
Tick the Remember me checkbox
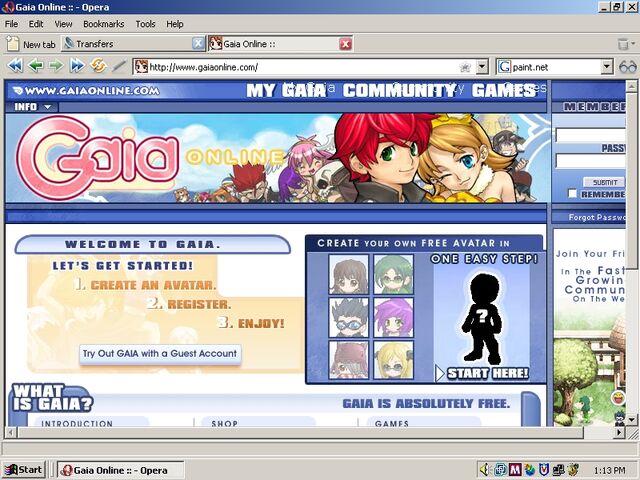(572, 193)
